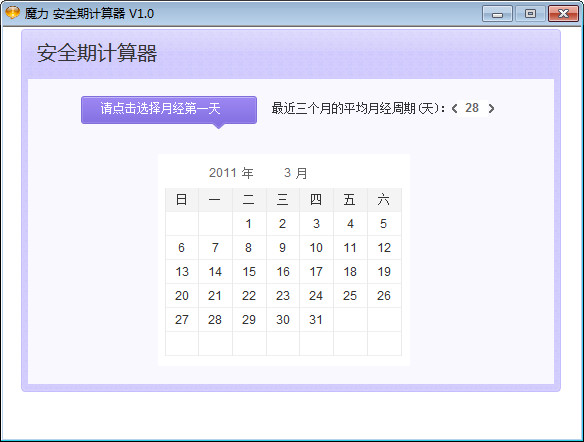Pick day 20 as first day
The height and width of the screenshot is (442, 584).
182,296
